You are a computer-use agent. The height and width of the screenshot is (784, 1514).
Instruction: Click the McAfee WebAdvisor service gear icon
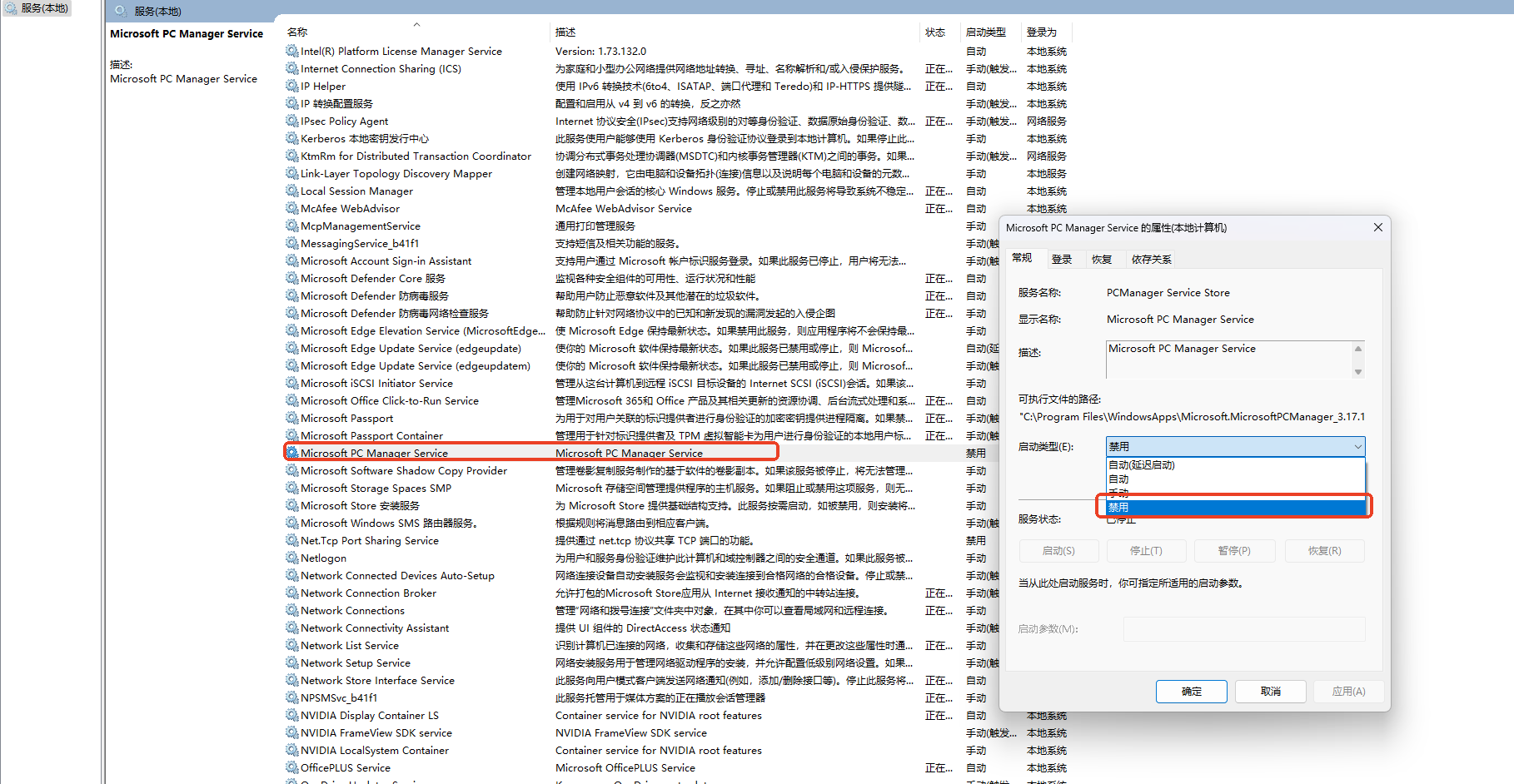click(x=291, y=208)
